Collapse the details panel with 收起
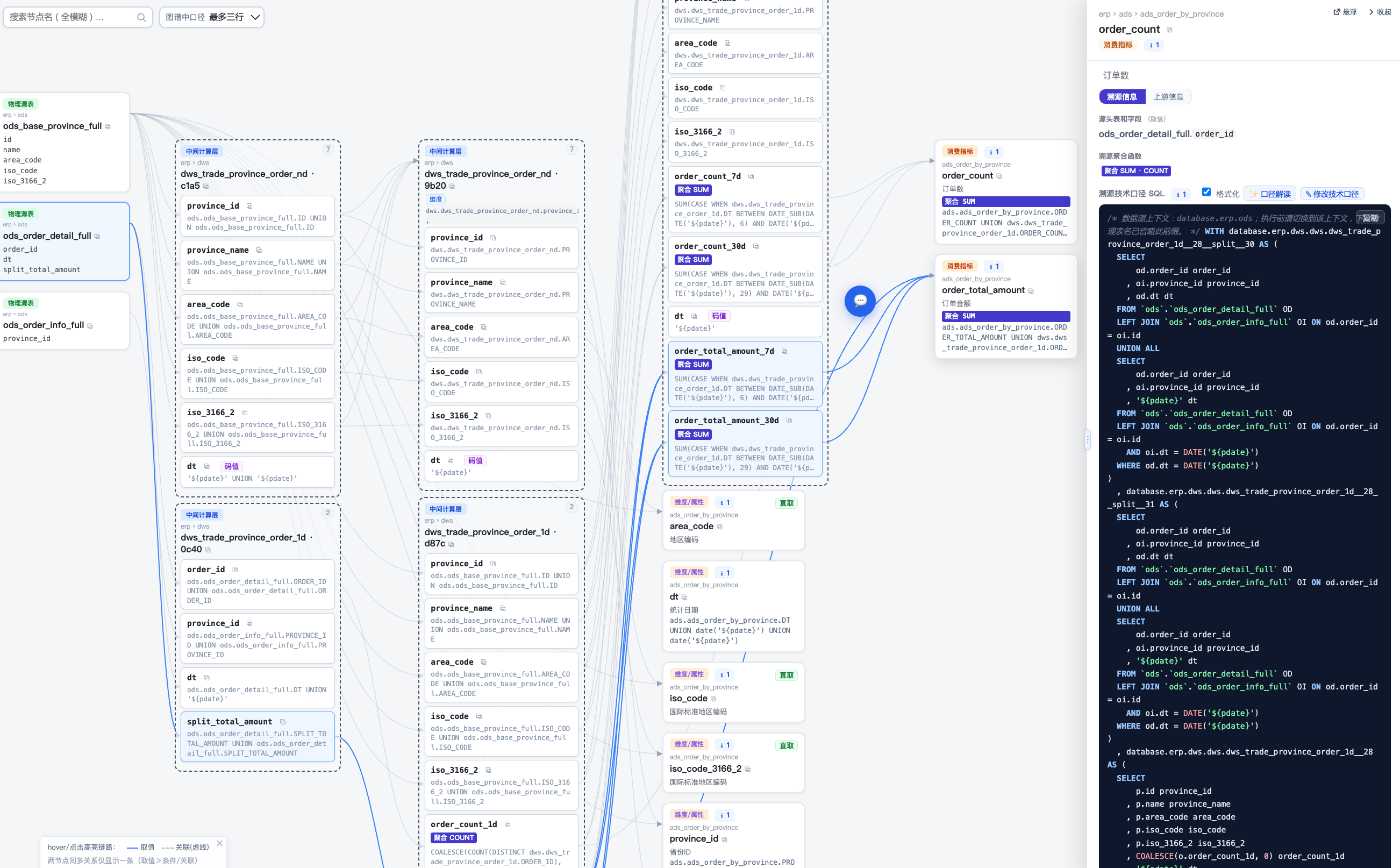Screen dimensions: 1400x868 1380,12
